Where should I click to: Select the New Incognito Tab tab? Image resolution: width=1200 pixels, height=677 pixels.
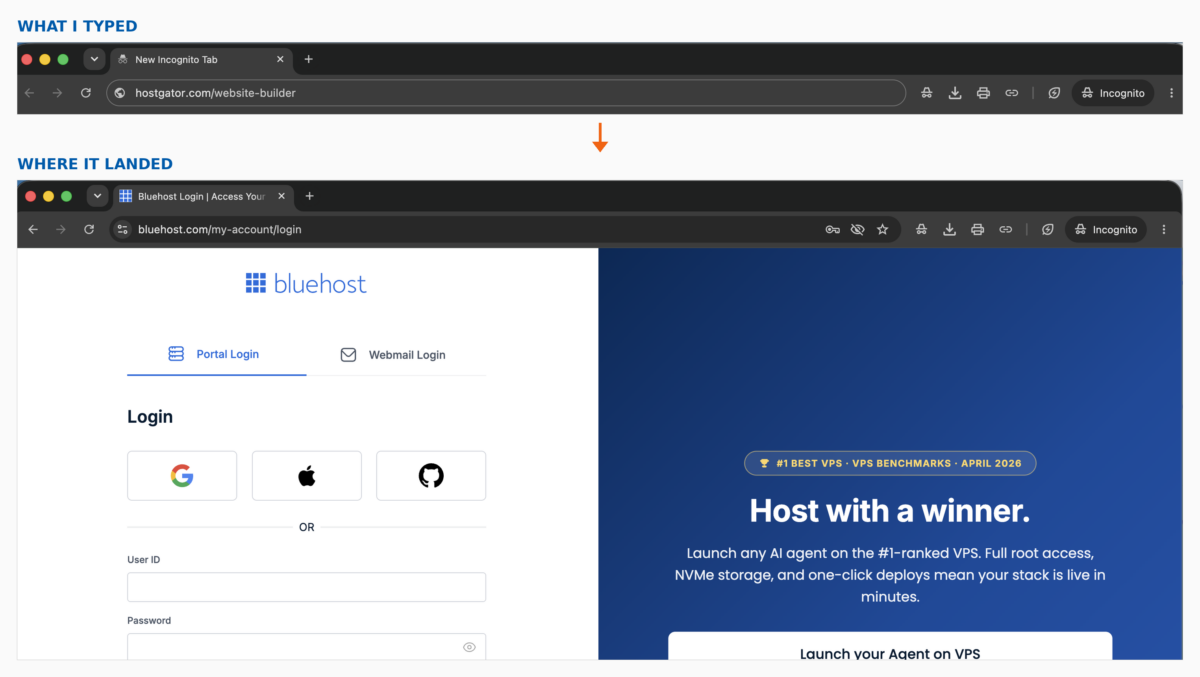[200, 59]
